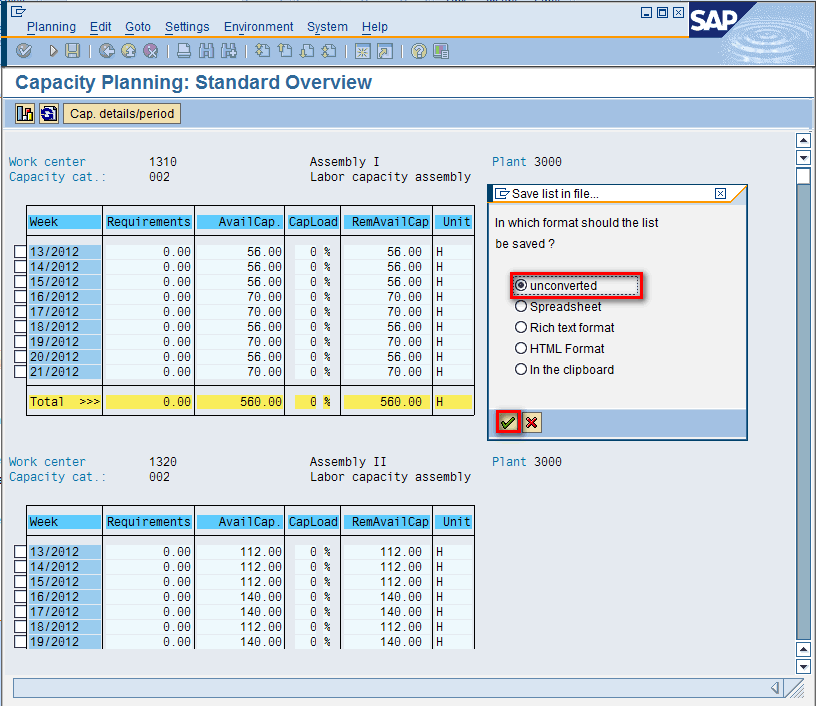Viewport: 816px width, 706px height.
Task: Choose the HTML Format radio button
Action: click(x=521, y=349)
